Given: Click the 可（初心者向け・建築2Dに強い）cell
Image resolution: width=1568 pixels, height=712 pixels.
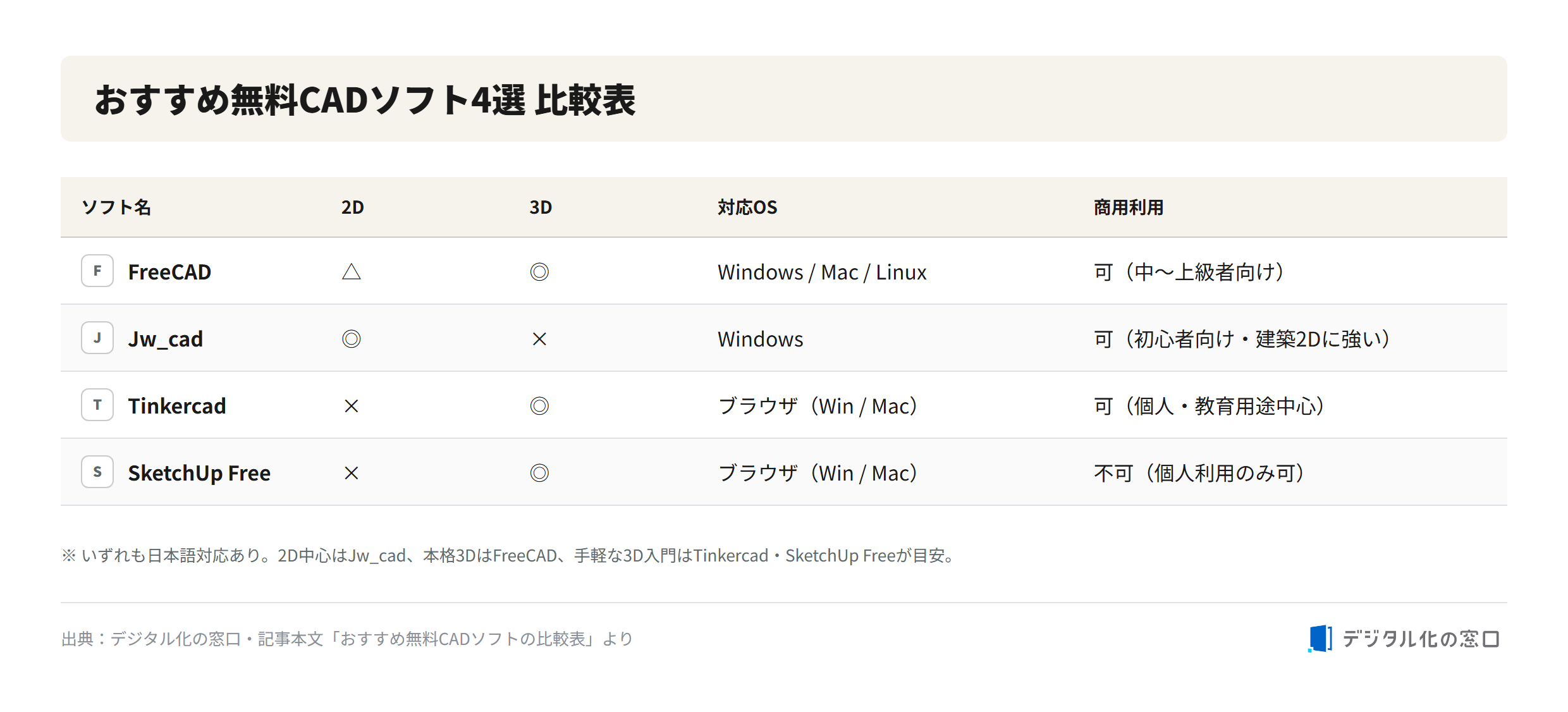Looking at the screenshot, I should [x=1242, y=339].
